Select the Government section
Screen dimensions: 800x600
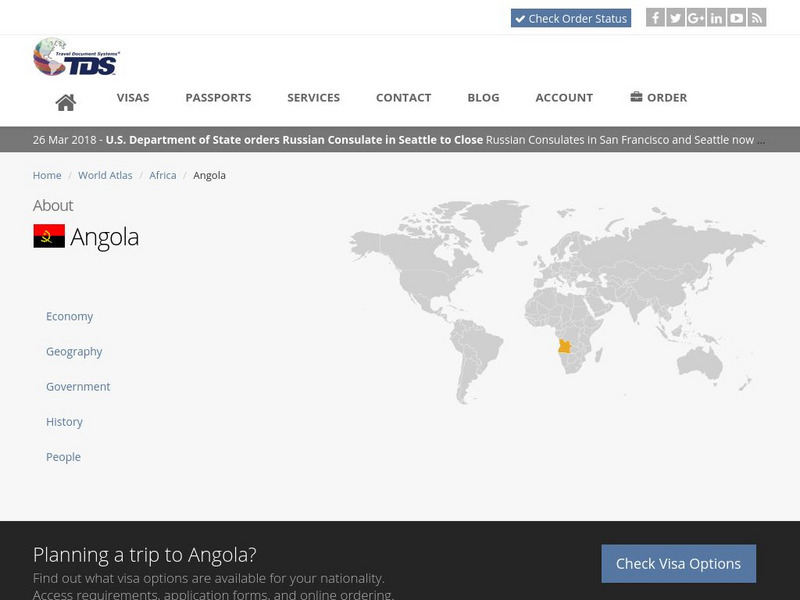click(x=77, y=386)
